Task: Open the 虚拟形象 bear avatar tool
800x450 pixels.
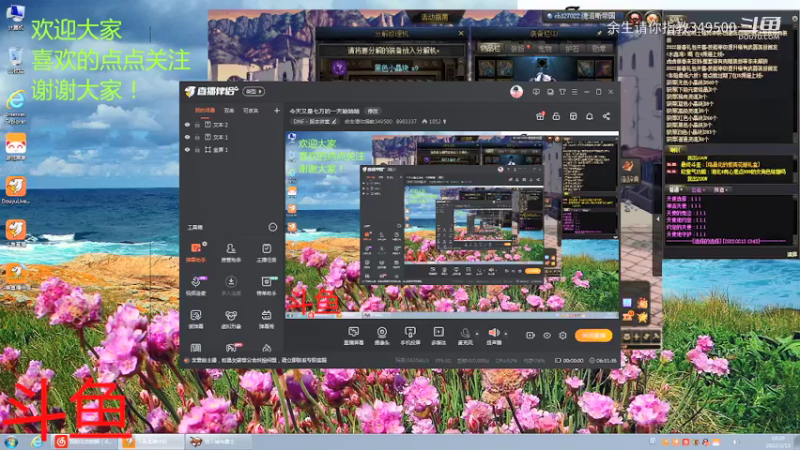Action: (231, 318)
